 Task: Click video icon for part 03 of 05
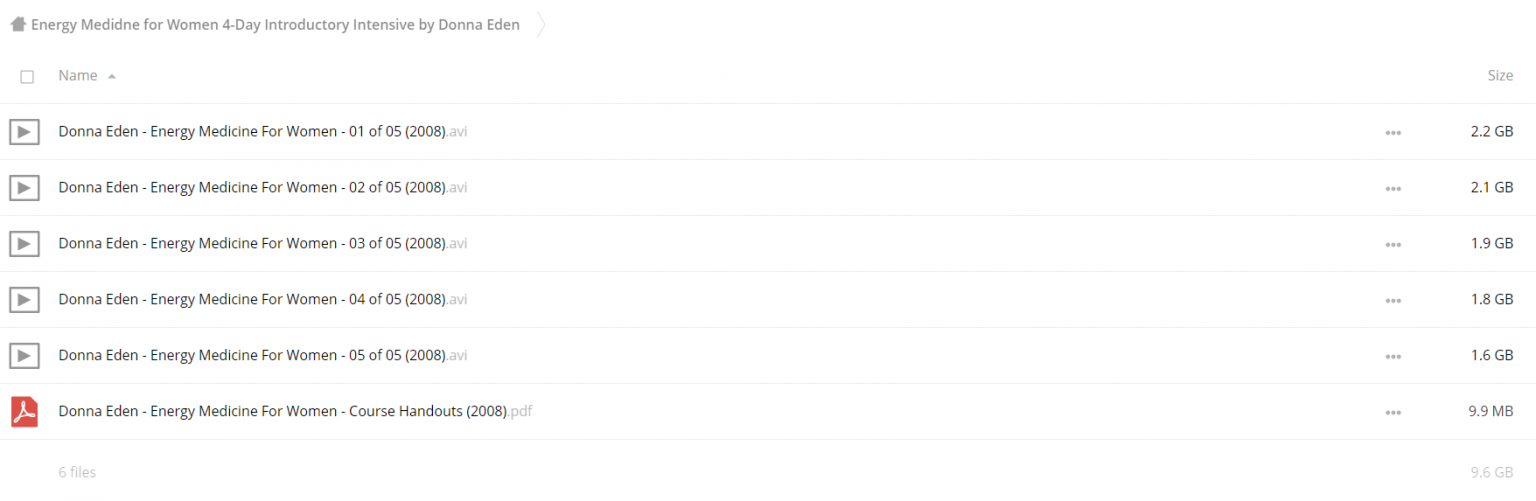coord(24,243)
